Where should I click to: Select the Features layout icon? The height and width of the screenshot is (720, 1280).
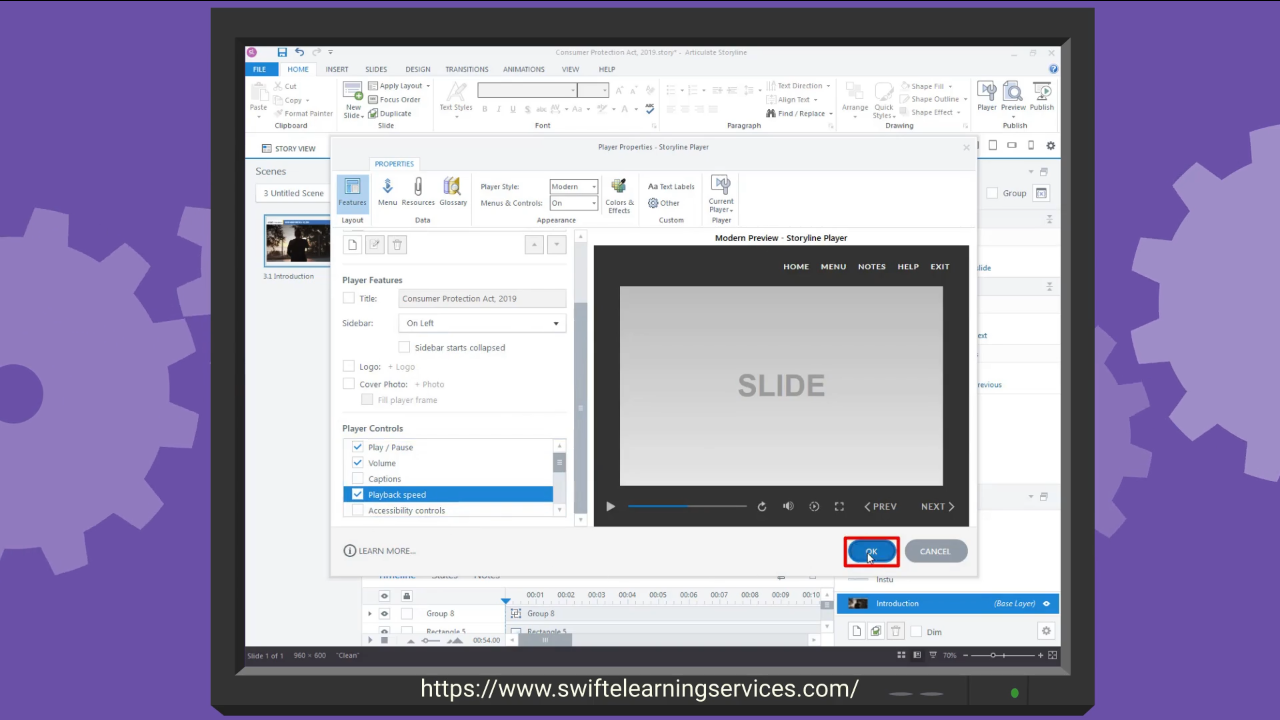[x=352, y=193]
